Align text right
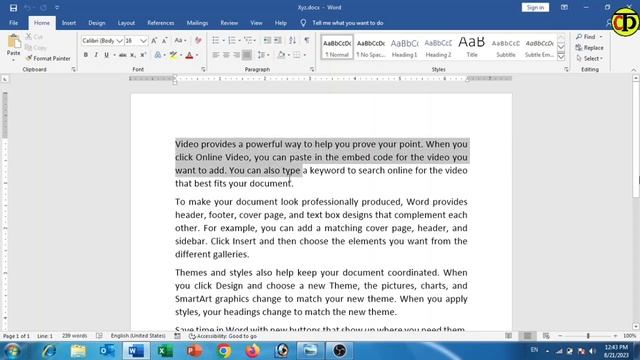Image resolution: width=640 pixels, height=360 pixels. coord(236,55)
